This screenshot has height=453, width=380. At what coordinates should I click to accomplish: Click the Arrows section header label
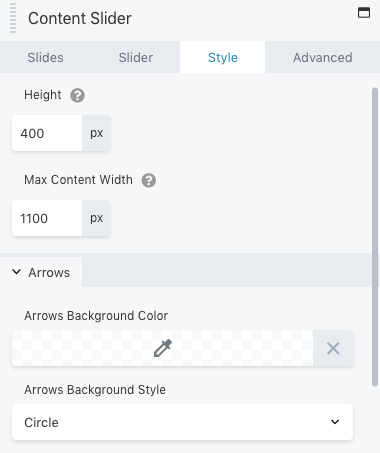(x=49, y=273)
